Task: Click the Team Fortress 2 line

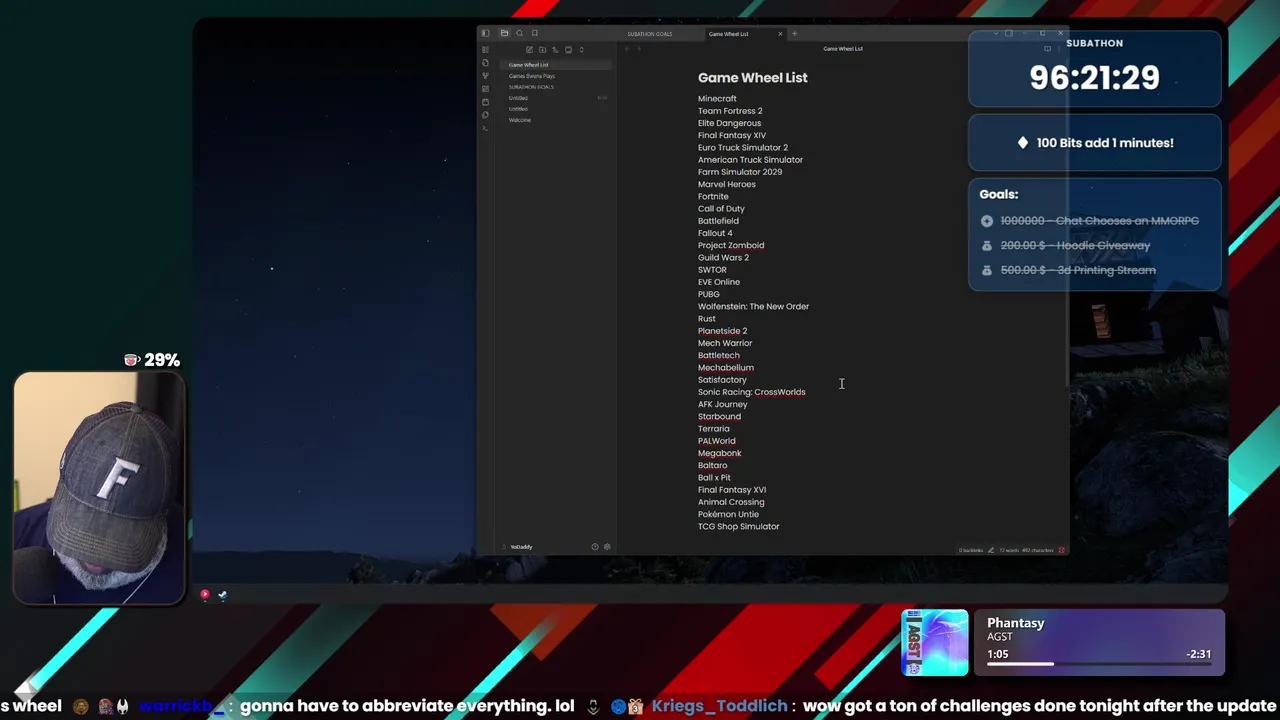Action: point(730,111)
